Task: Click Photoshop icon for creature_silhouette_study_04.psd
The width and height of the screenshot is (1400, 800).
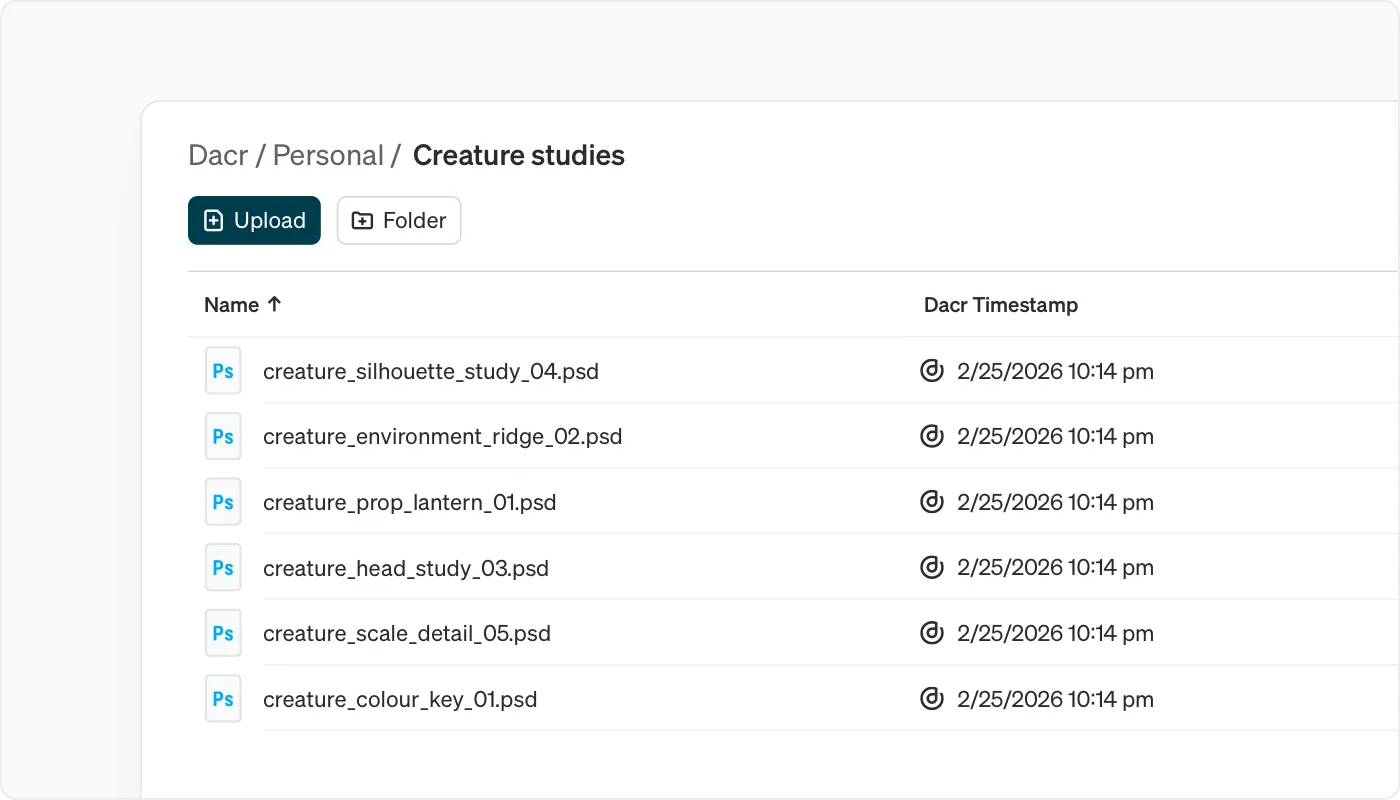Action: [x=223, y=371]
